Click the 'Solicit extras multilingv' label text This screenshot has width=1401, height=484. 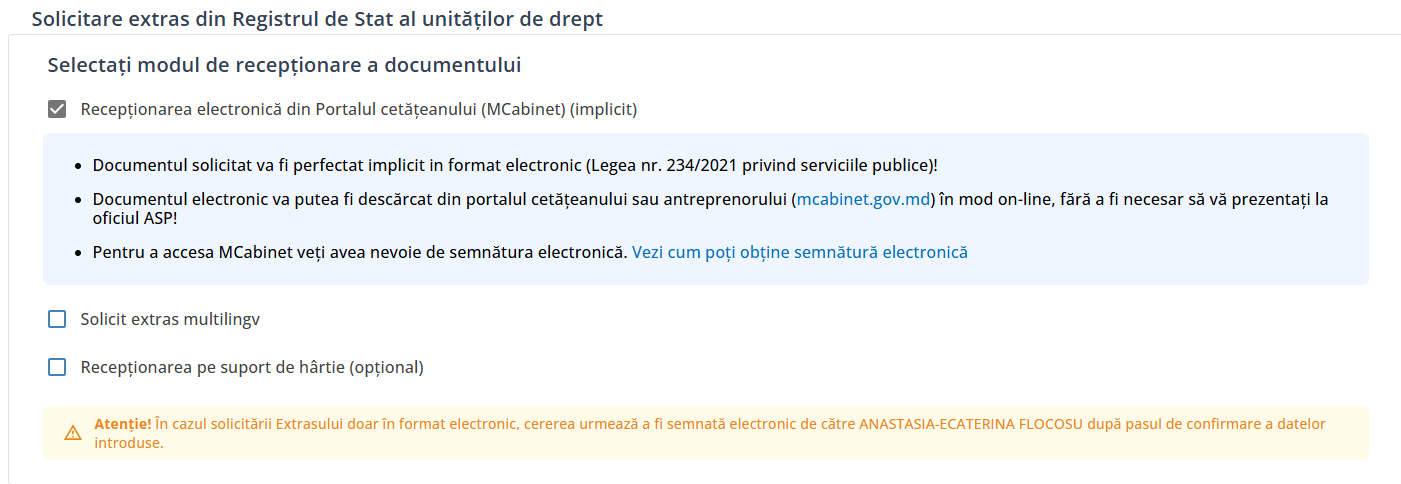(170, 319)
